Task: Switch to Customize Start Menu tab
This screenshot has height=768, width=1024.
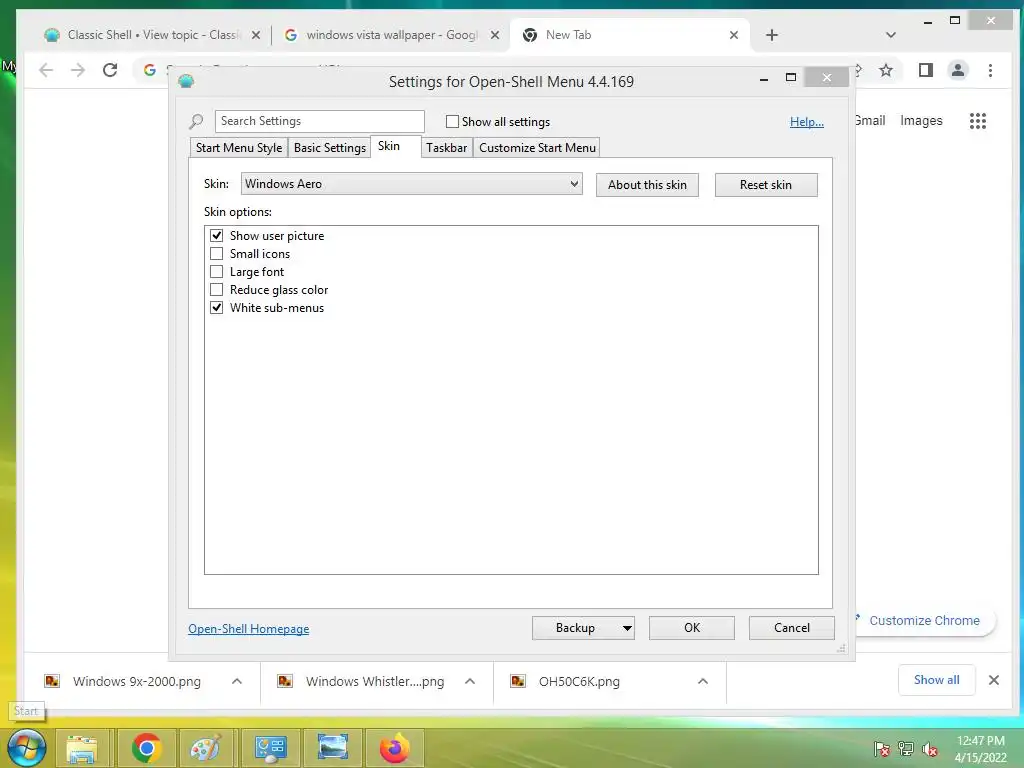Action: pos(537,148)
